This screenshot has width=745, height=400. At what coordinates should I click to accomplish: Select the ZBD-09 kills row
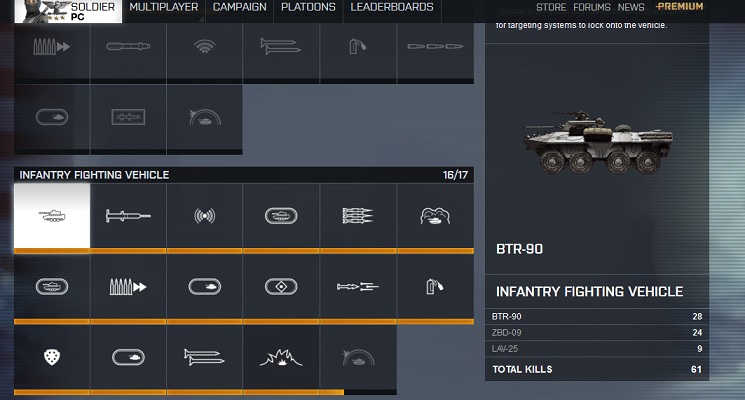(x=597, y=333)
